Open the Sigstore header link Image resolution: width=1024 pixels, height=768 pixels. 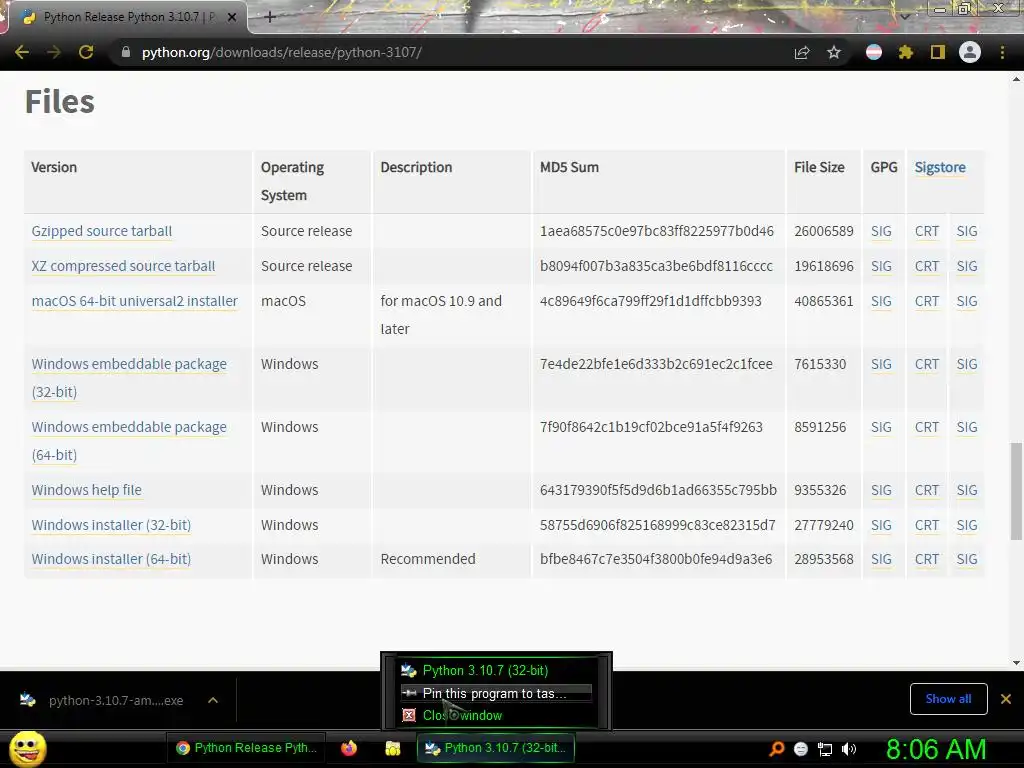point(940,167)
